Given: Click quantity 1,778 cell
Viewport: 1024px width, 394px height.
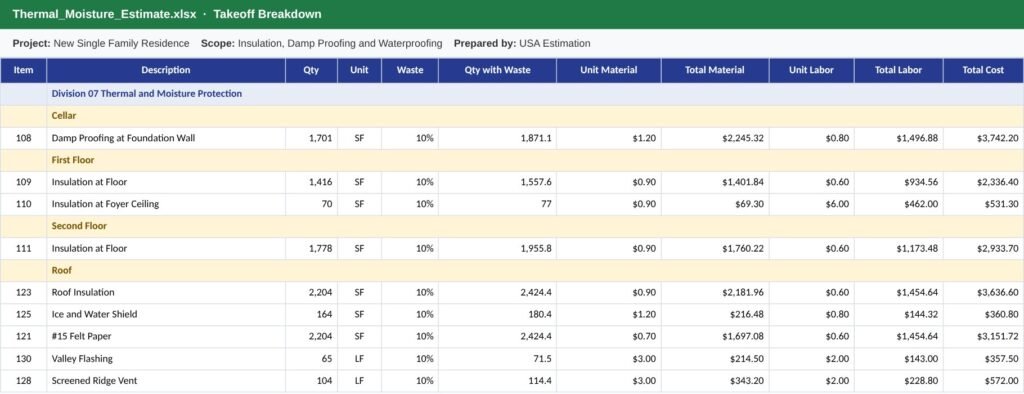Looking at the screenshot, I should (x=312, y=248).
